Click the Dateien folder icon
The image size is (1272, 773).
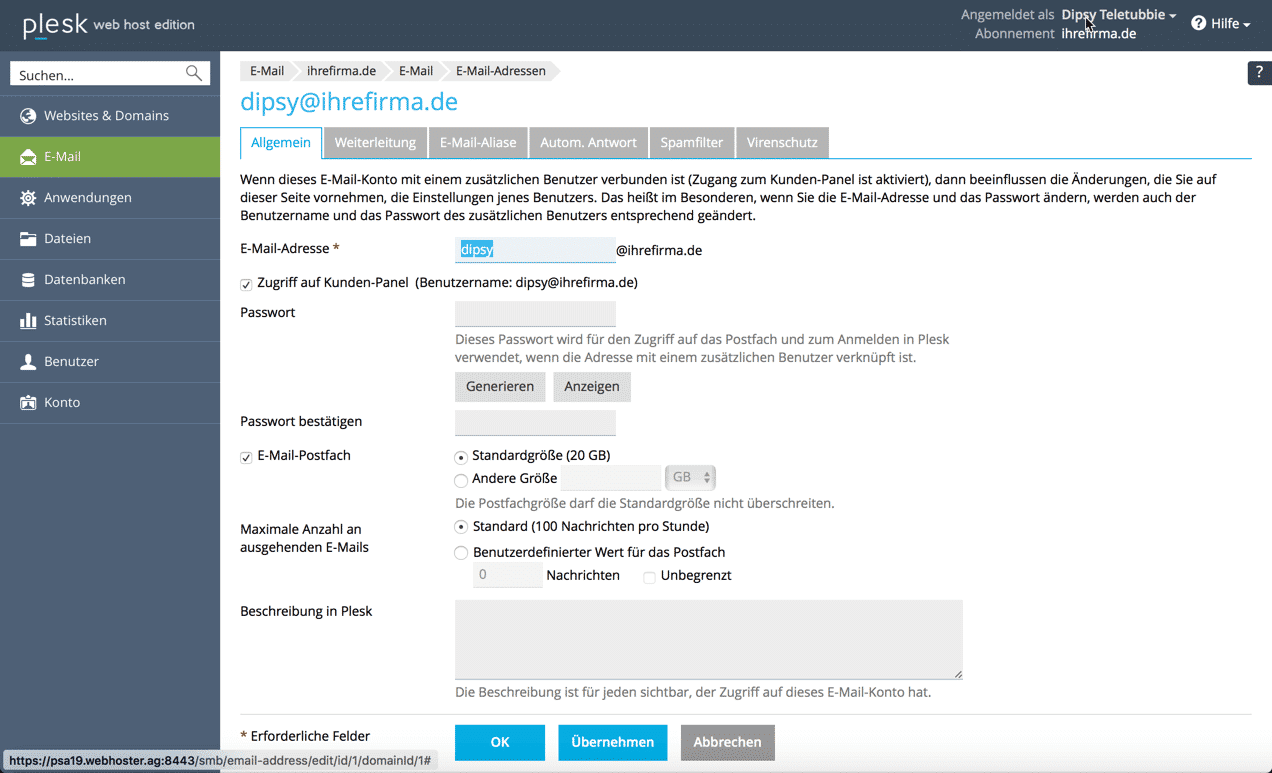click(28, 239)
